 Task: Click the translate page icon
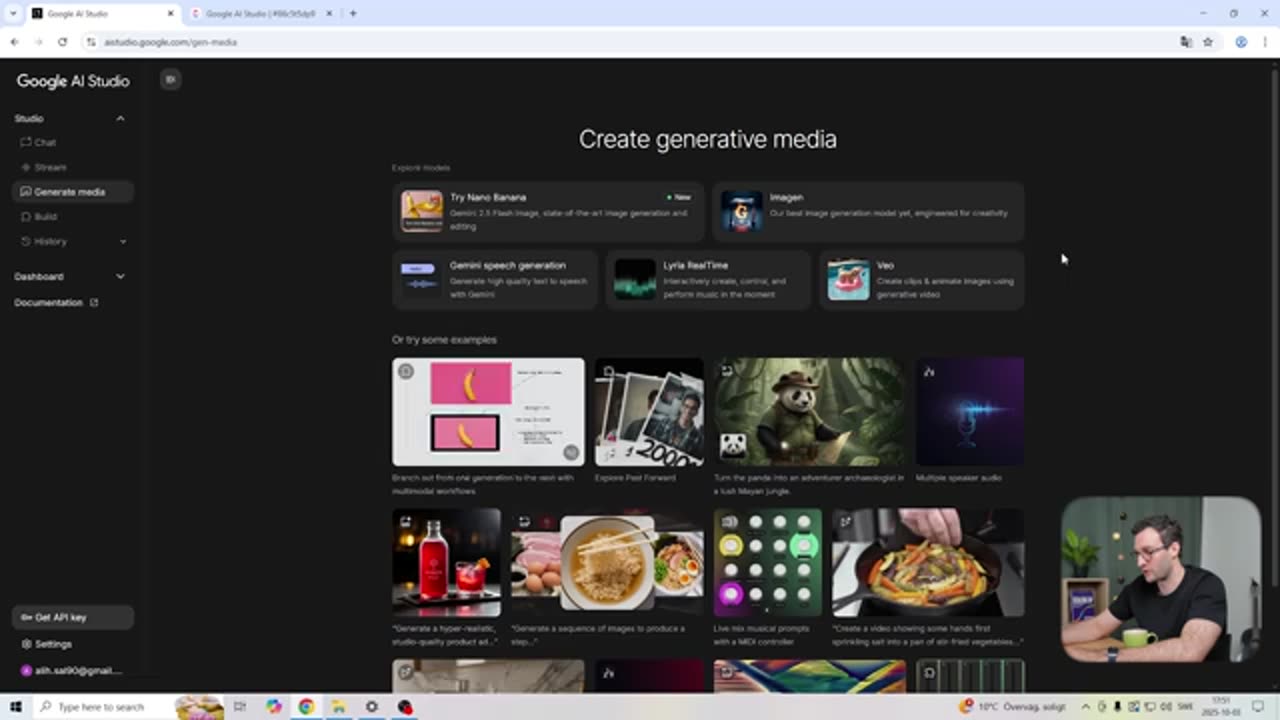pyautogui.click(x=1186, y=42)
